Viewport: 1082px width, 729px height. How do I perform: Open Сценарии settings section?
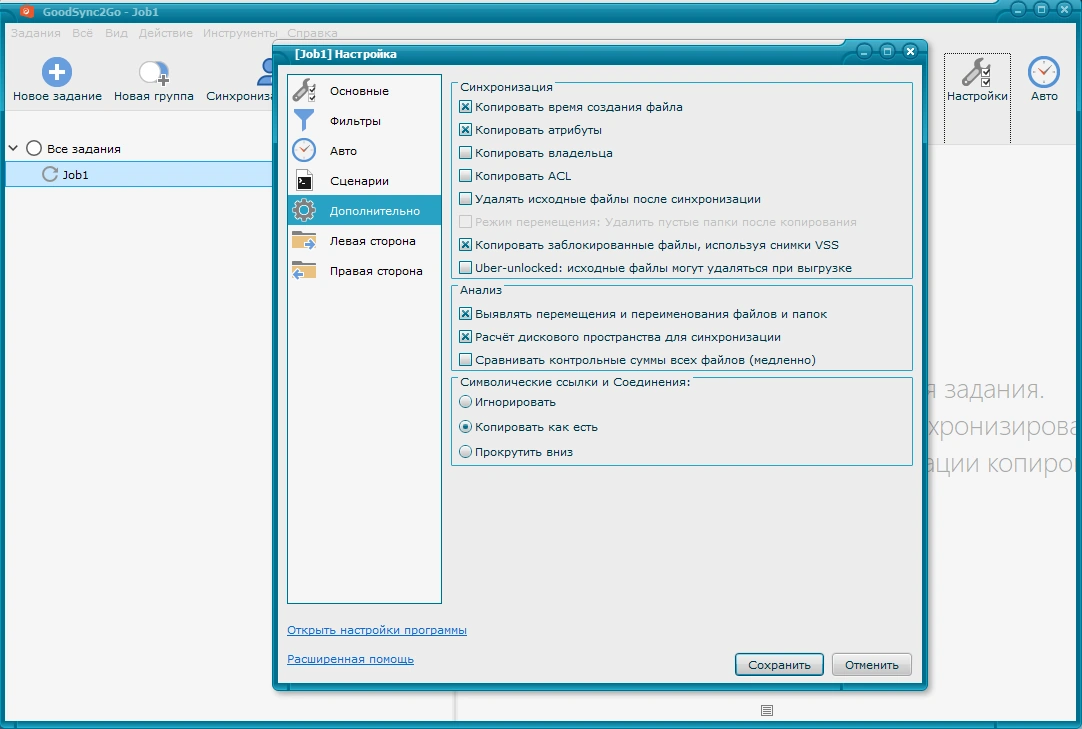click(364, 181)
